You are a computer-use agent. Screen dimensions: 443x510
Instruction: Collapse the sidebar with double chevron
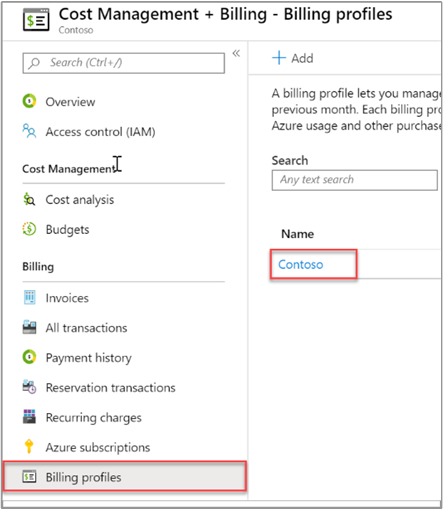pyautogui.click(x=236, y=53)
